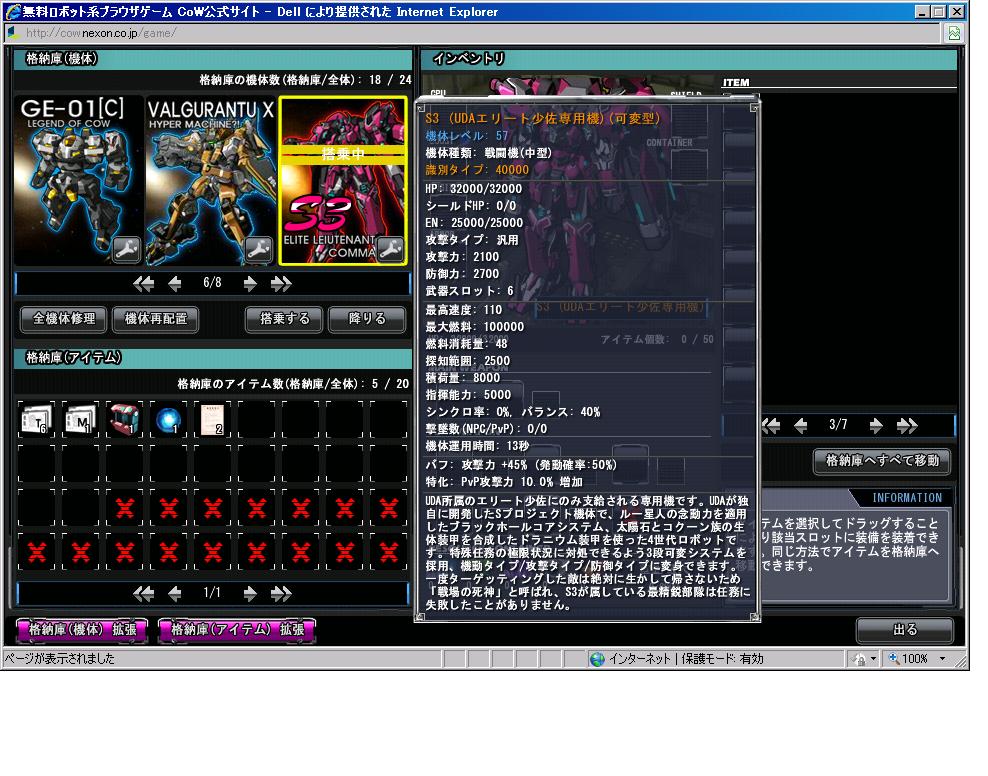The height and width of the screenshot is (776, 988).
Task: Go to previous mech hangar page
Action: click(x=175, y=284)
